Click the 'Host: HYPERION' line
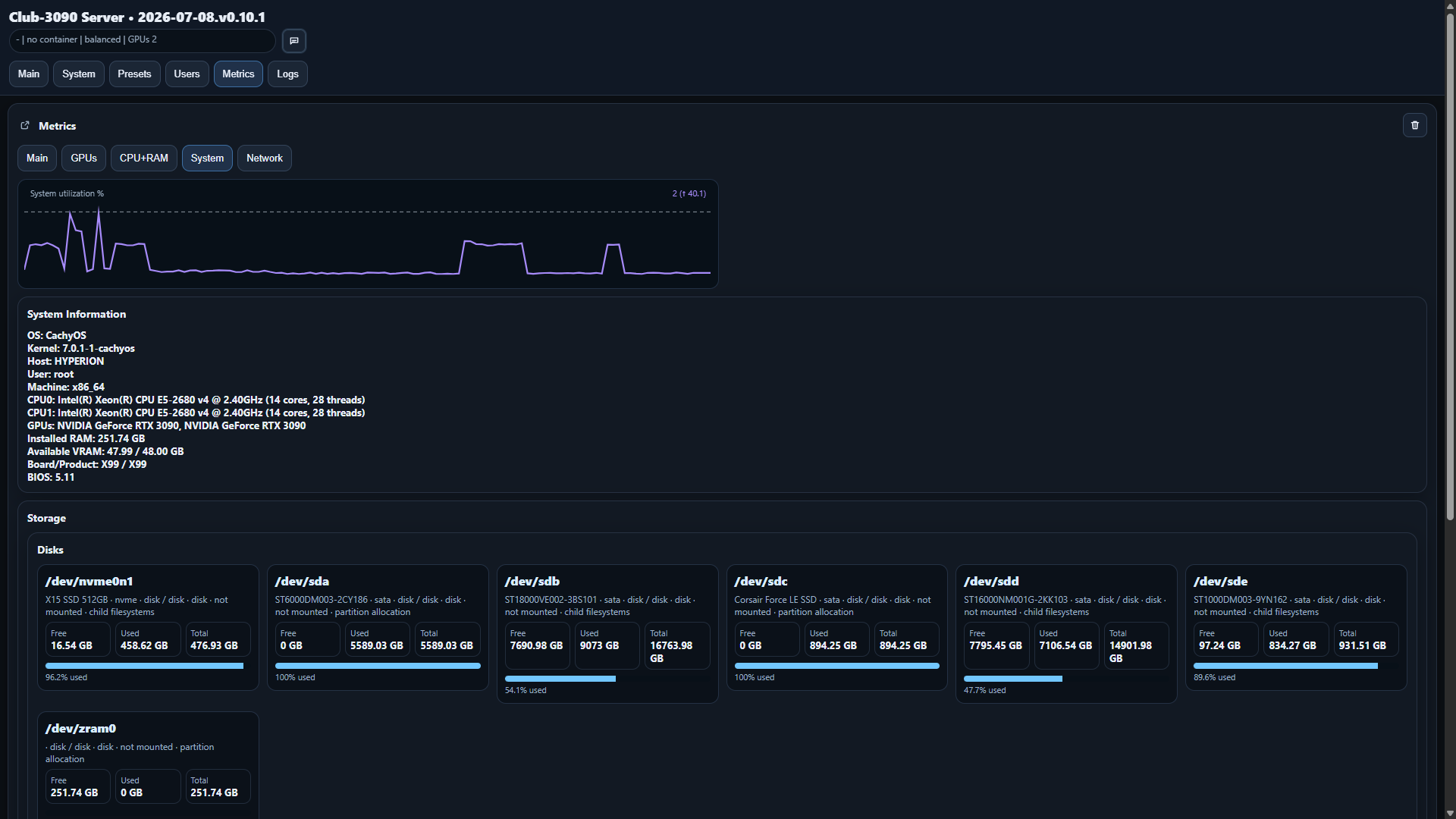The image size is (1456, 819). coord(65,361)
